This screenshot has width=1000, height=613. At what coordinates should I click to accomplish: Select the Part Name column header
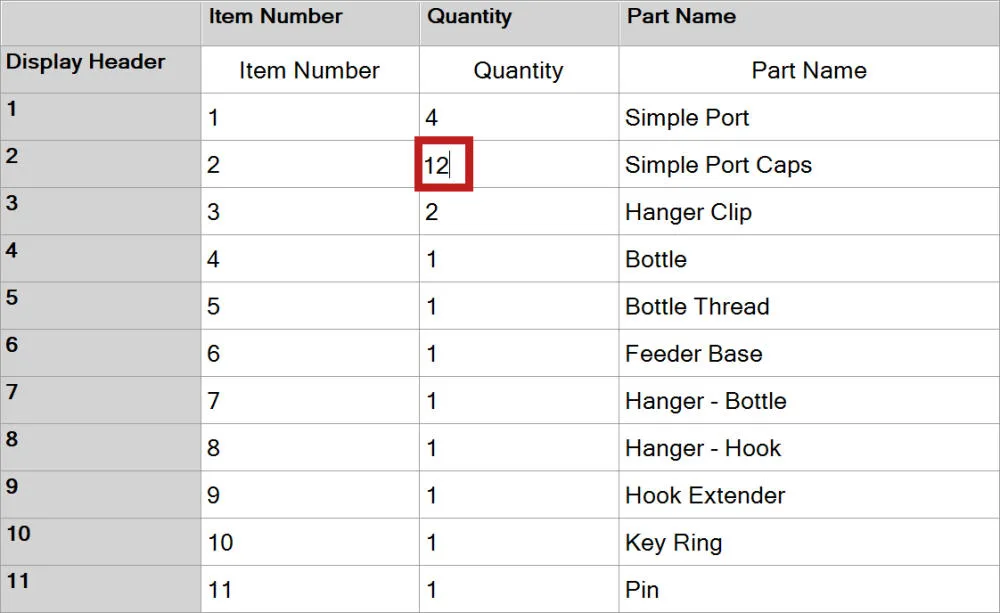[x=809, y=22]
